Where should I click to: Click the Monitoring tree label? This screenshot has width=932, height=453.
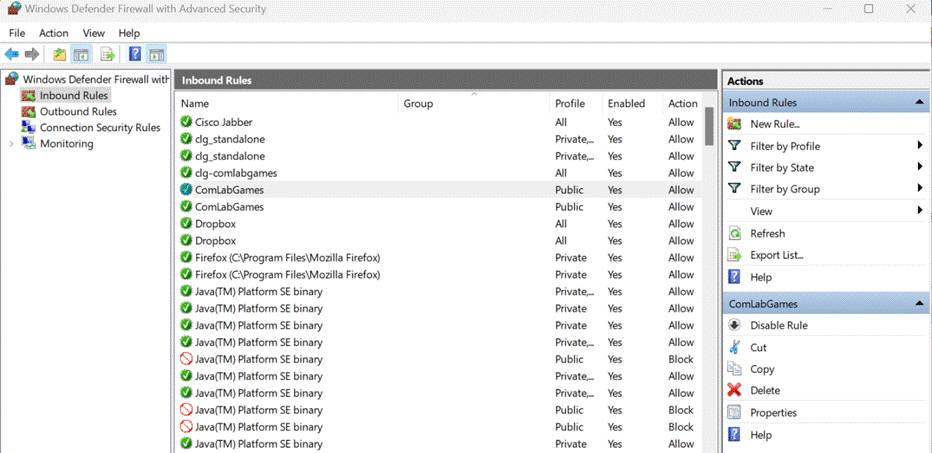67,144
